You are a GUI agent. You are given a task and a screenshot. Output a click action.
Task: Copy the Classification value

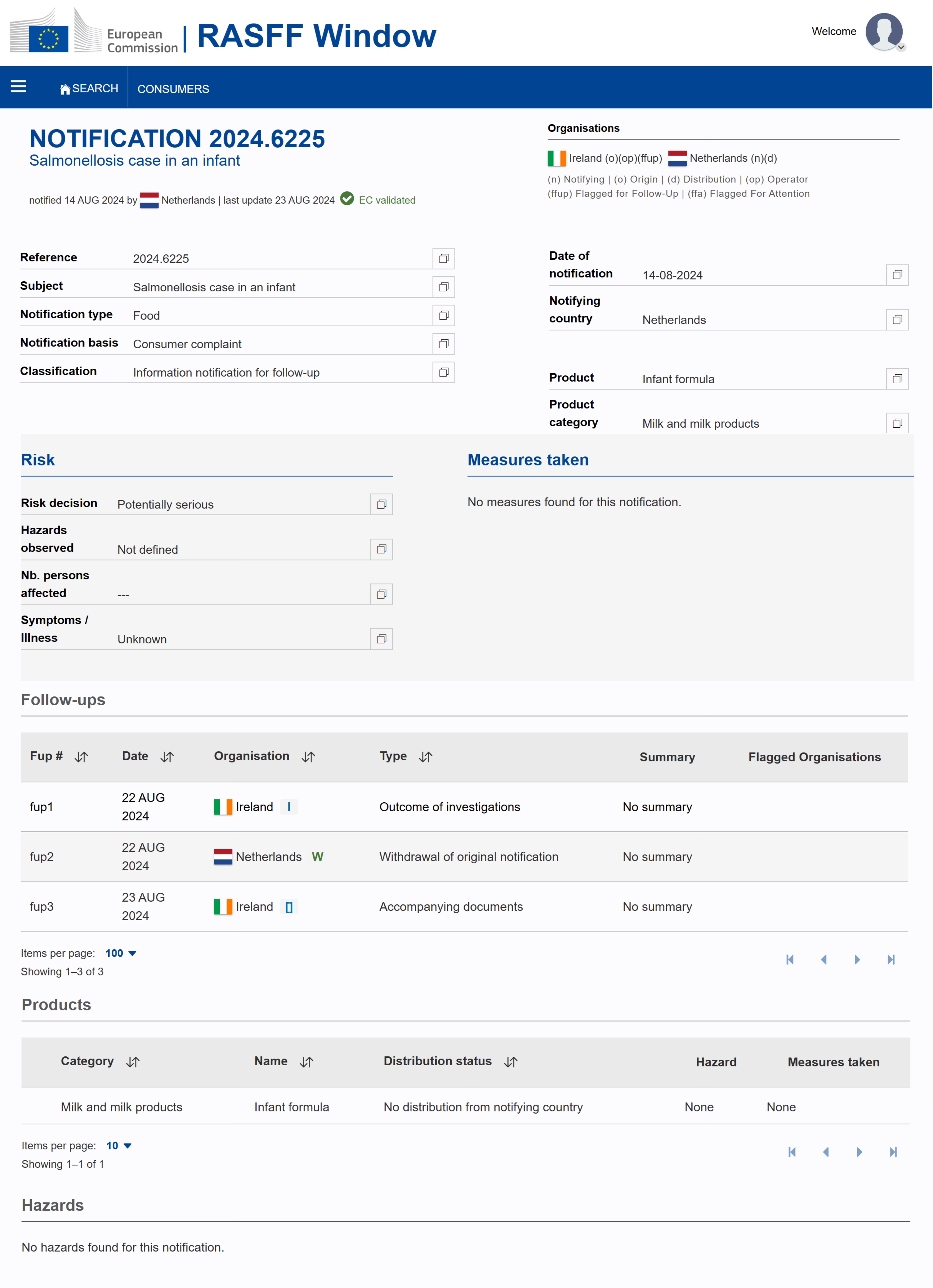443,372
